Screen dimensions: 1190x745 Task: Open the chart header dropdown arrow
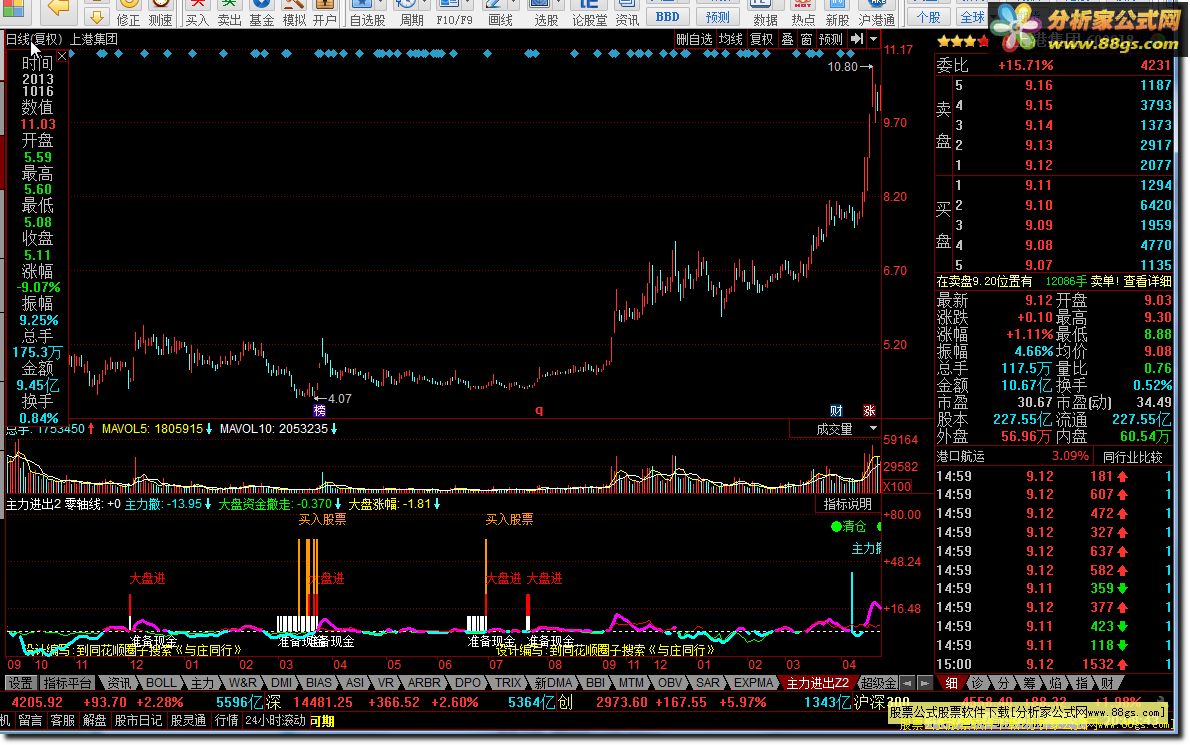click(874, 39)
